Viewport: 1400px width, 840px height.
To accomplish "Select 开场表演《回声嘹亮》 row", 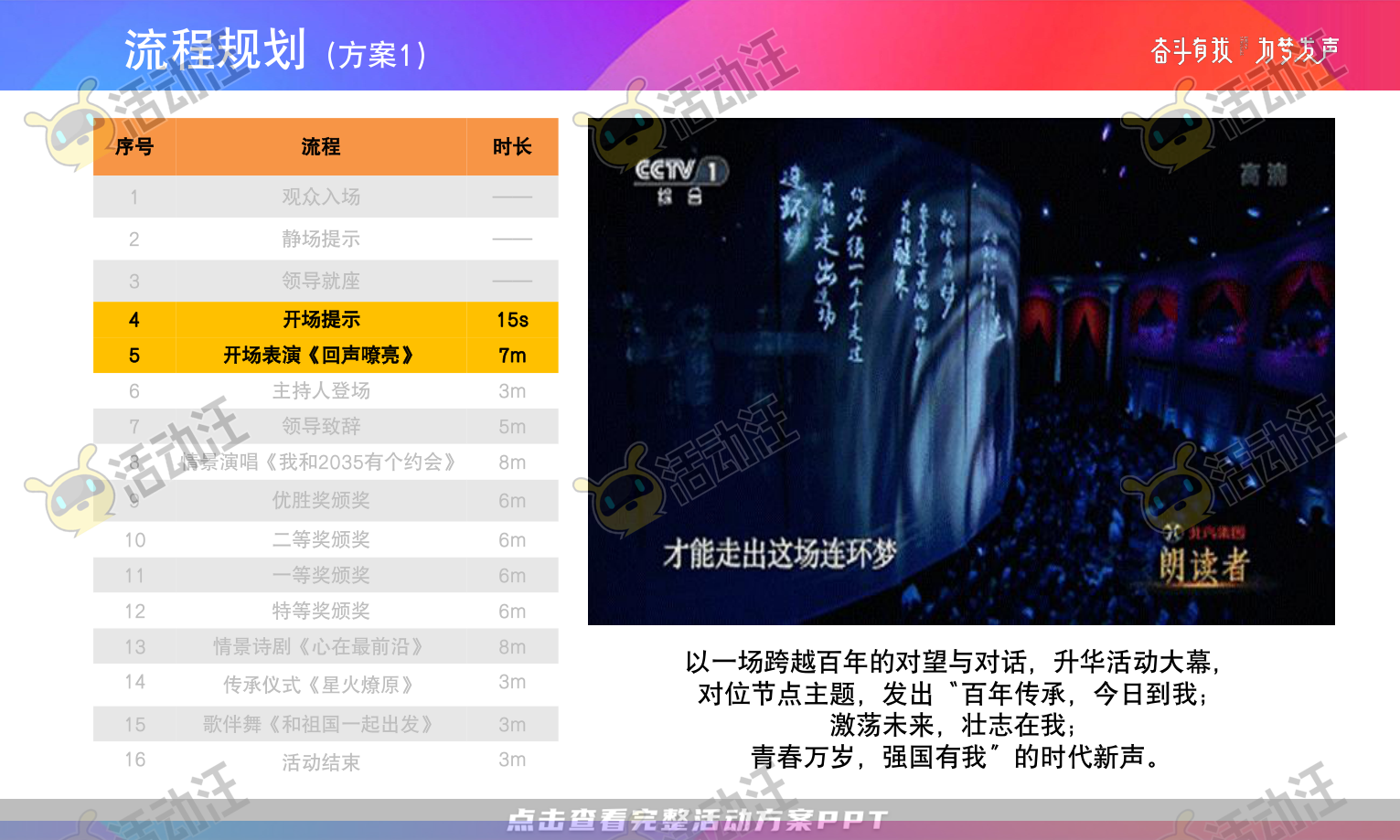I will point(326,355).
